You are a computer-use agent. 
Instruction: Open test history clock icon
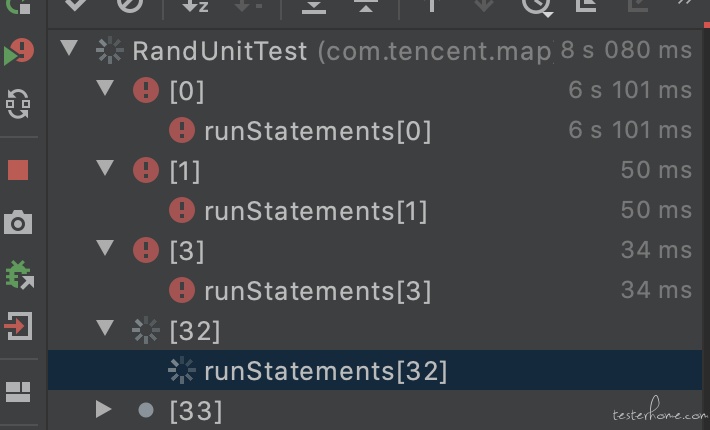click(537, 6)
